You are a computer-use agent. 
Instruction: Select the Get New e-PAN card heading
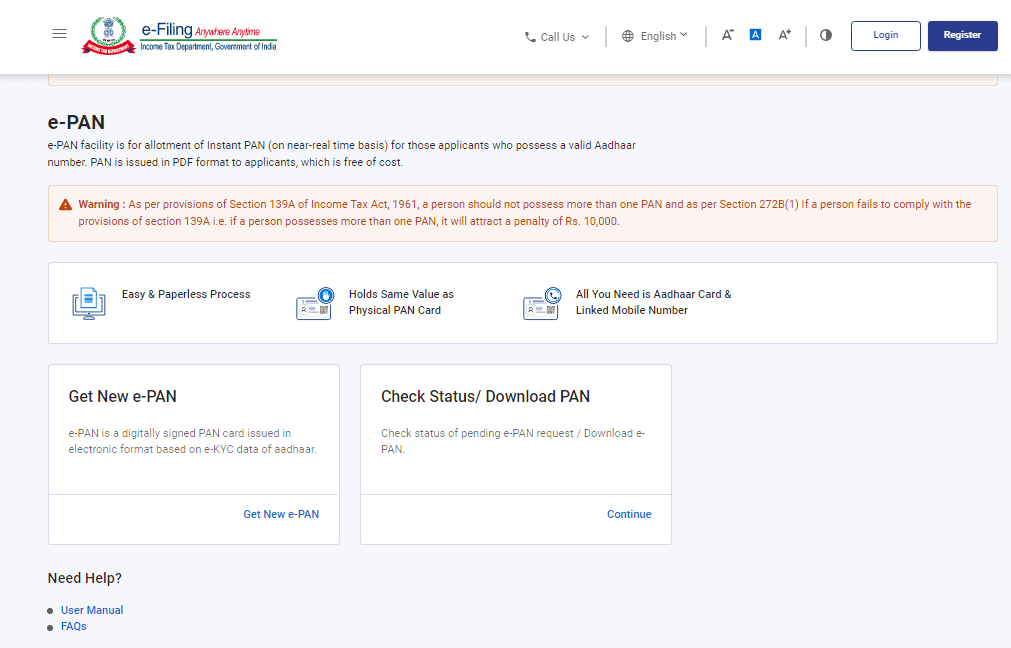123,397
